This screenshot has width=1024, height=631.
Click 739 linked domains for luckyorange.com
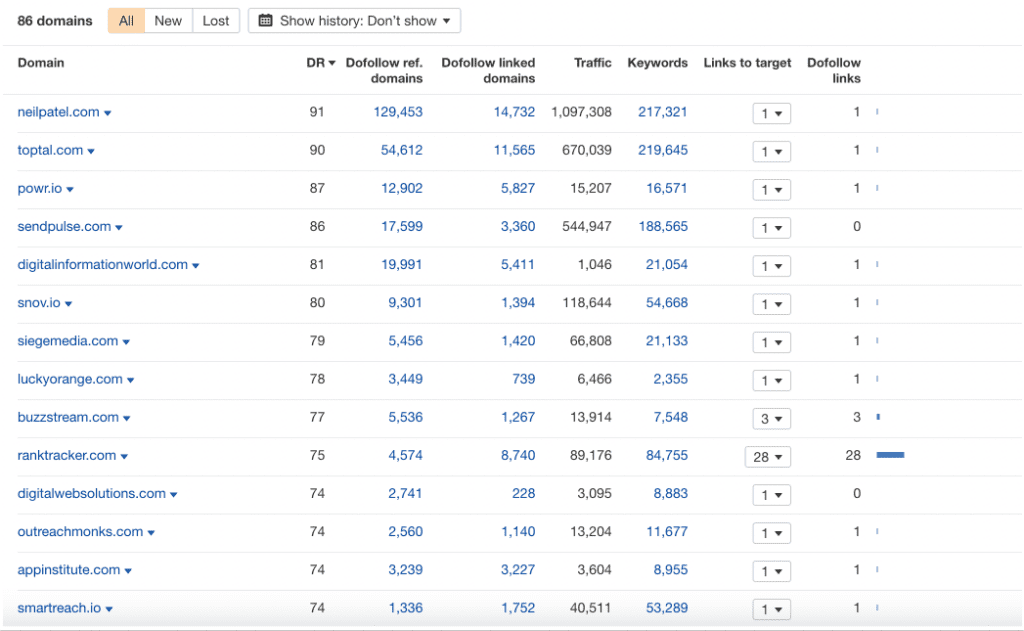(x=524, y=380)
